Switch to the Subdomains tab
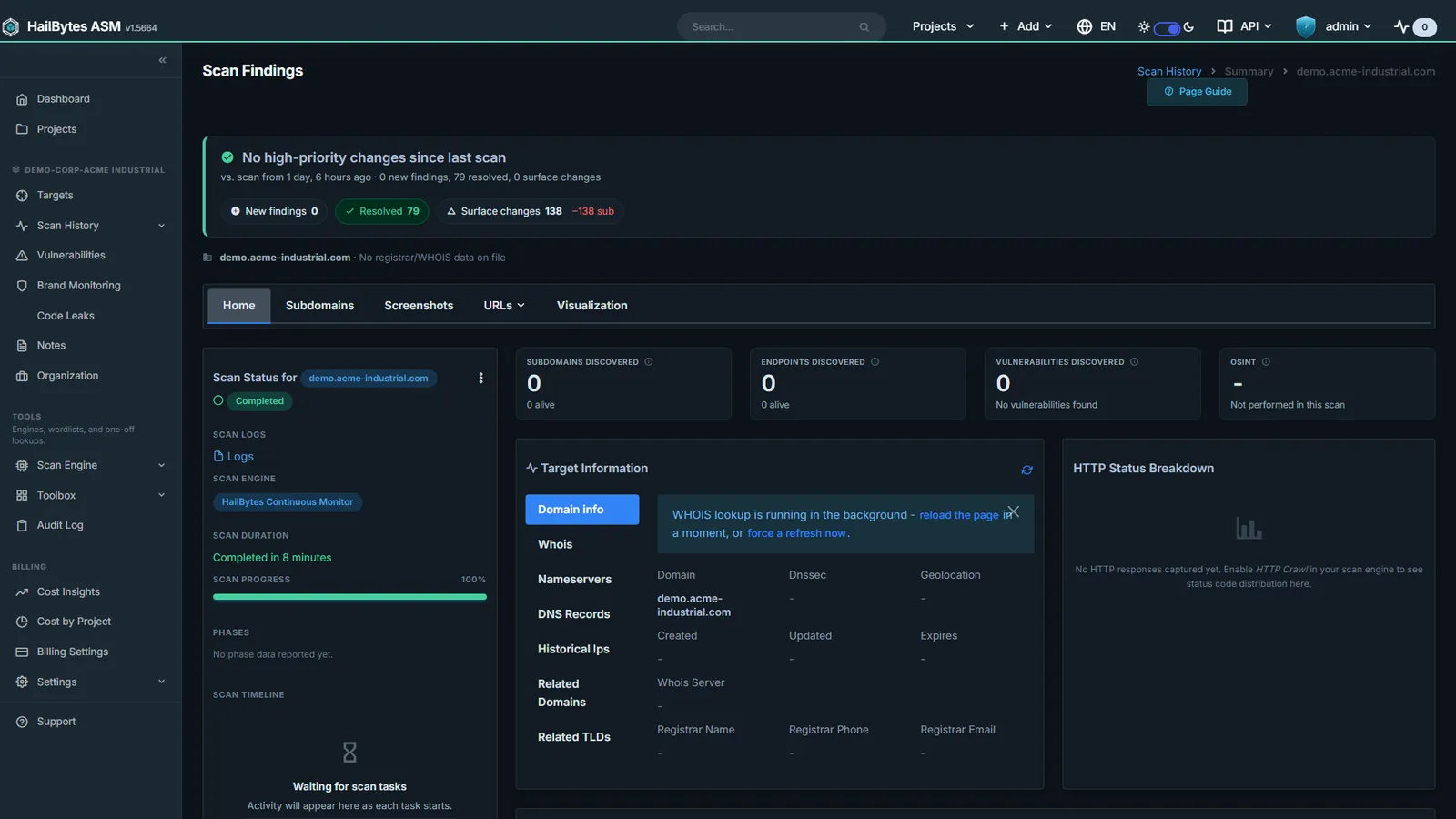The height and width of the screenshot is (819, 1456). point(319,306)
